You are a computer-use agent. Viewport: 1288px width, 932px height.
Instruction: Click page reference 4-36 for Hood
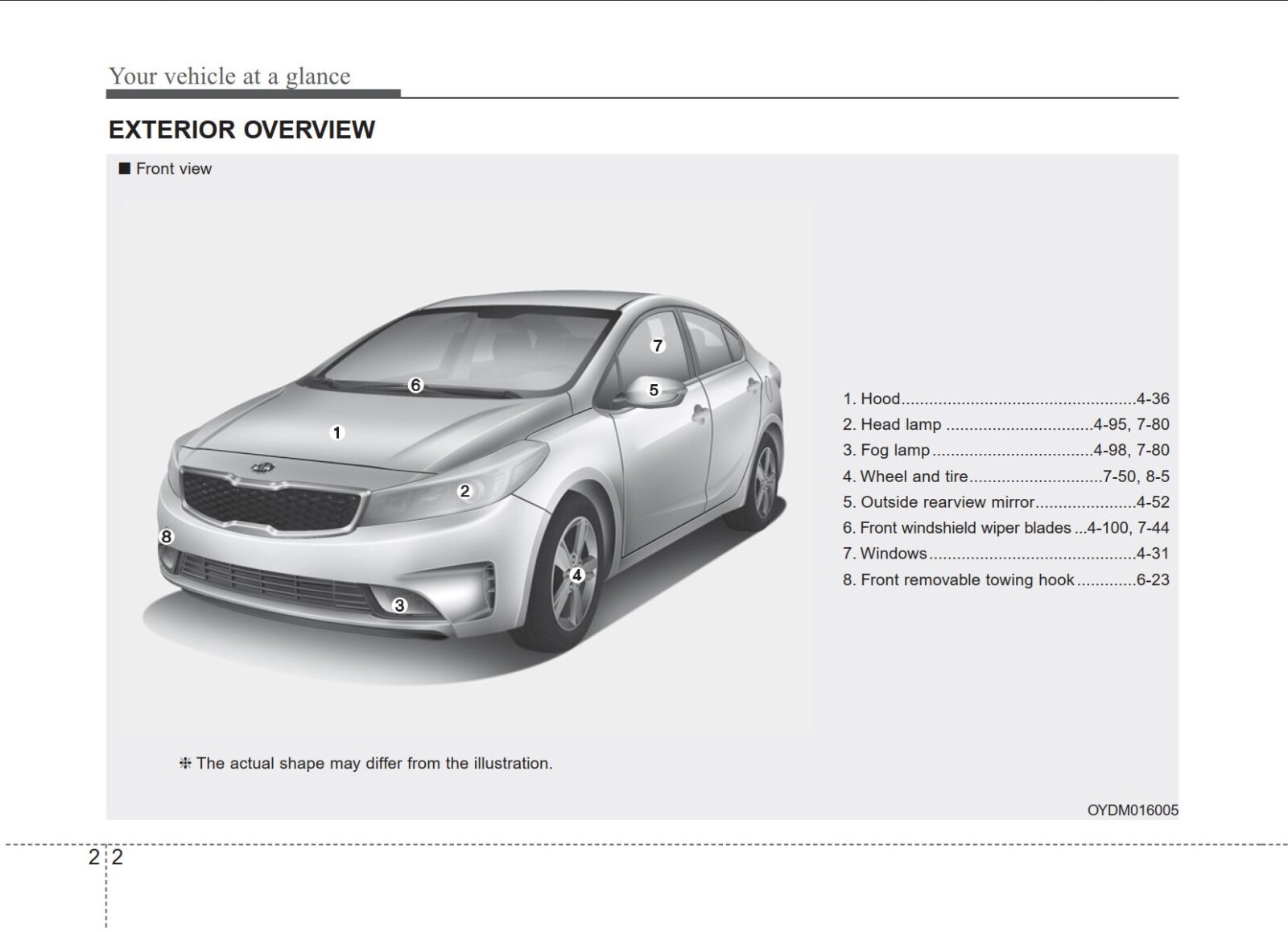(1153, 398)
